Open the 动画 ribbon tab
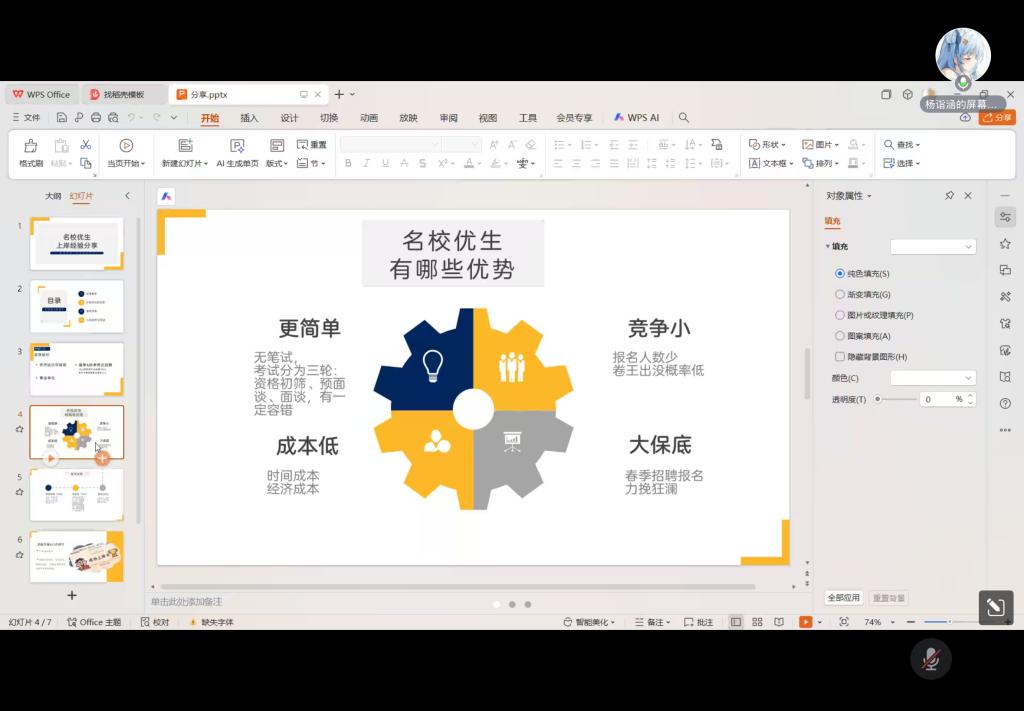Viewport: 1024px width, 711px height. [x=369, y=118]
